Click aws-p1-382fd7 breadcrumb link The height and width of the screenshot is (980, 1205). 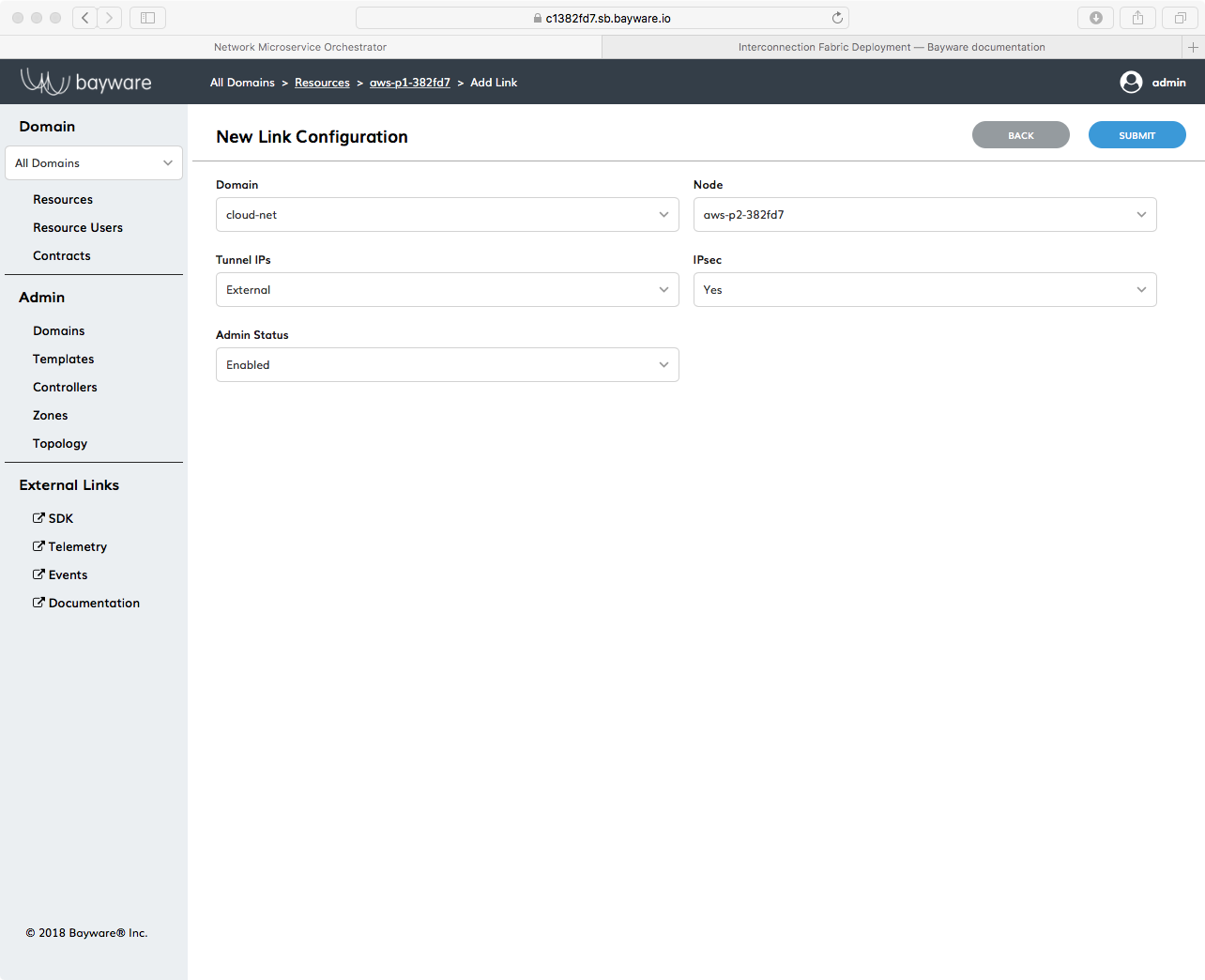[x=410, y=83]
